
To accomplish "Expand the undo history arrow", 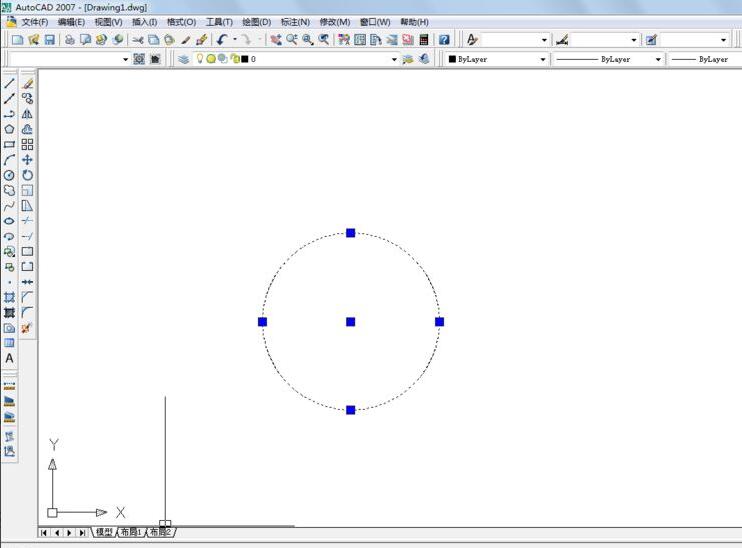I will (x=234, y=40).
